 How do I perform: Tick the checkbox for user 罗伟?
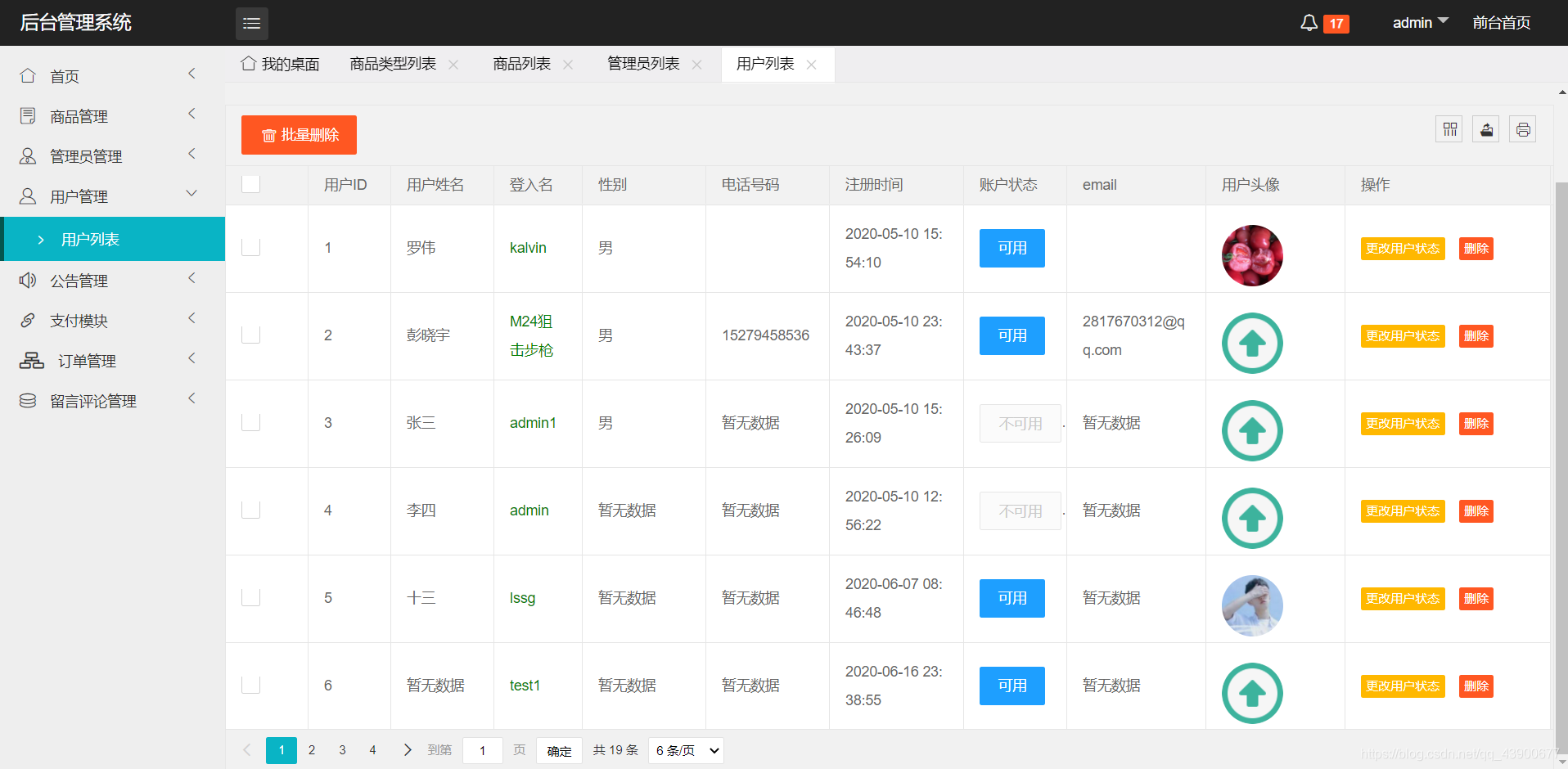click(x=251, y=247)
